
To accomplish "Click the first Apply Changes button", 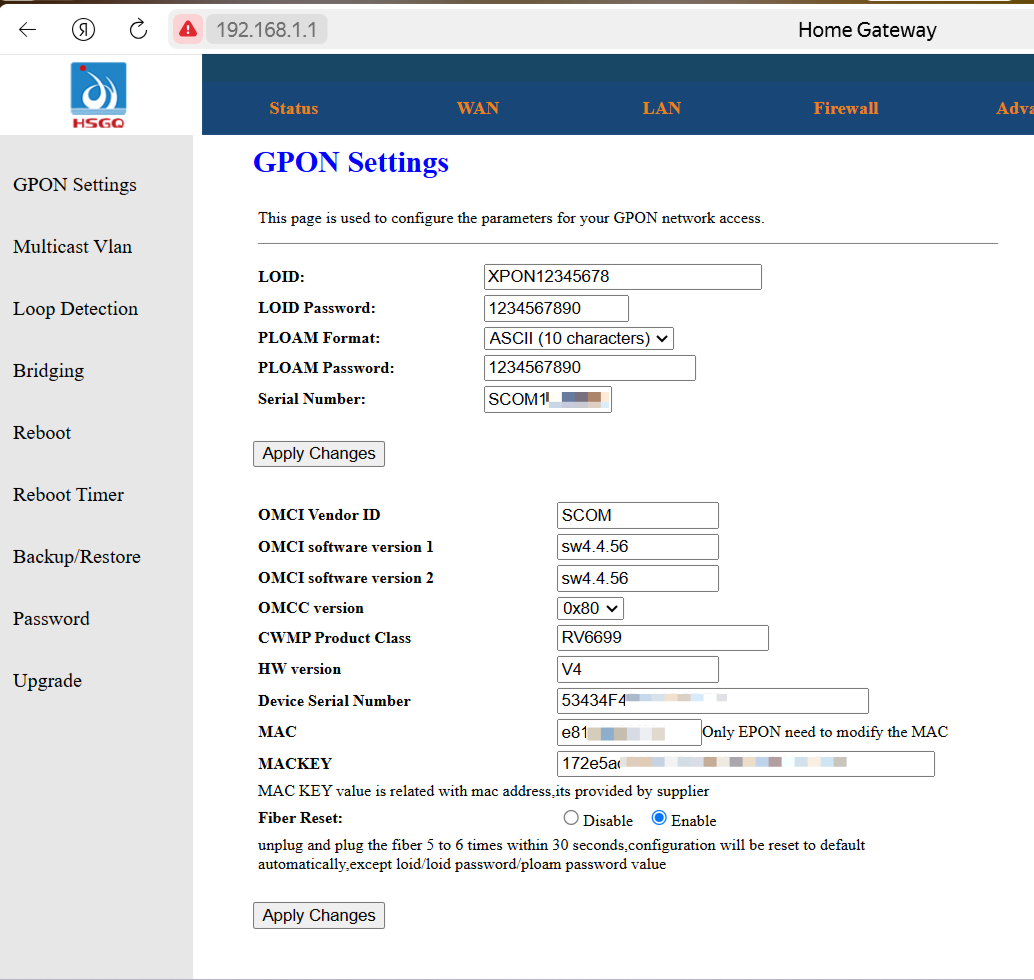I will pyautogui.click(x=319, y=454).
